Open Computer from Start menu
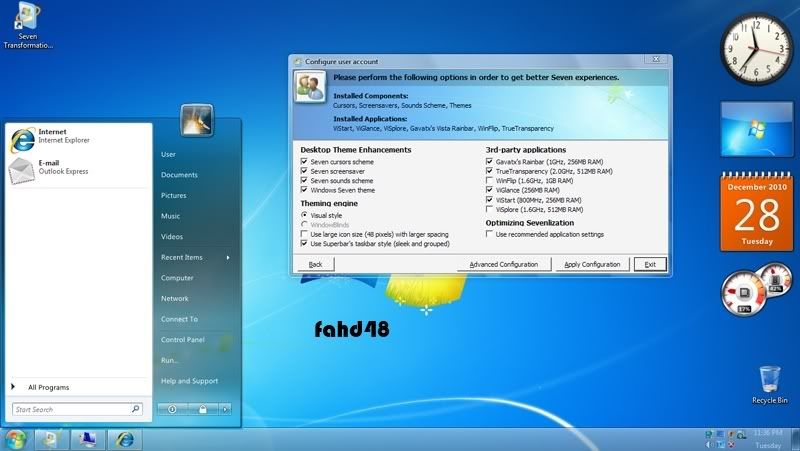Image resolution: width=800 pixels, height=451 pixels. 177,278
